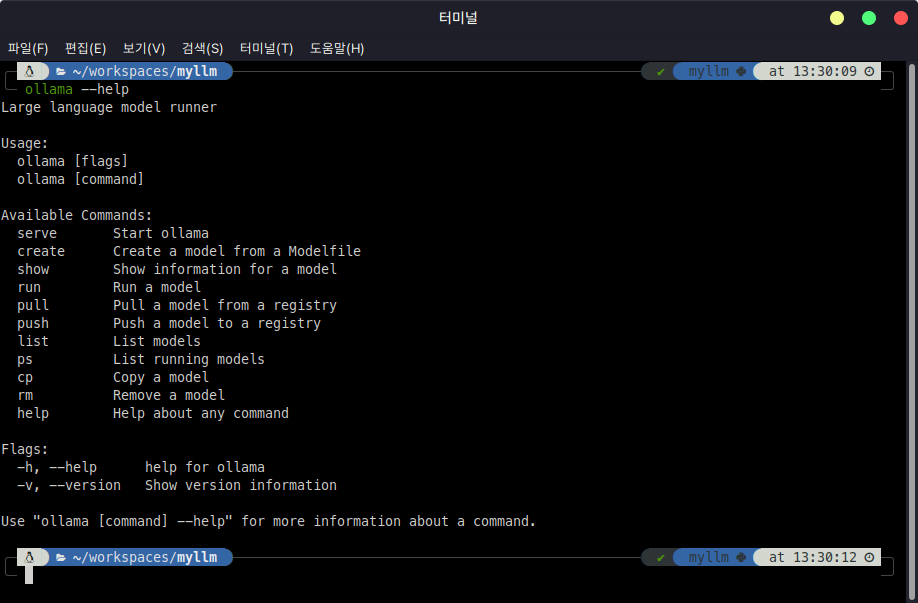Click the terminal vertical scrollbar
The width and height of the screenshot is (918, 603).
pos(912,331)
